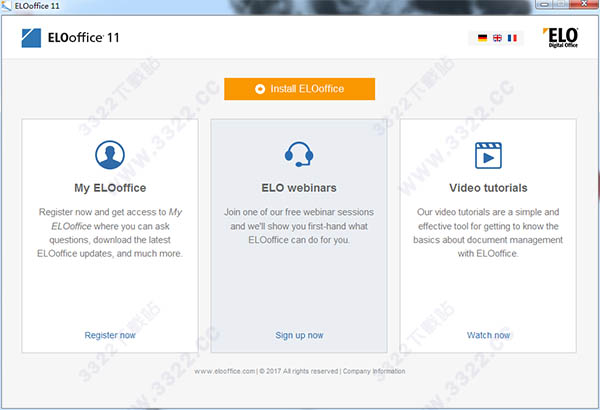Click the My ELOoffice user profile icon
This screenshot has height=410, width=600.
coord(110,155)
